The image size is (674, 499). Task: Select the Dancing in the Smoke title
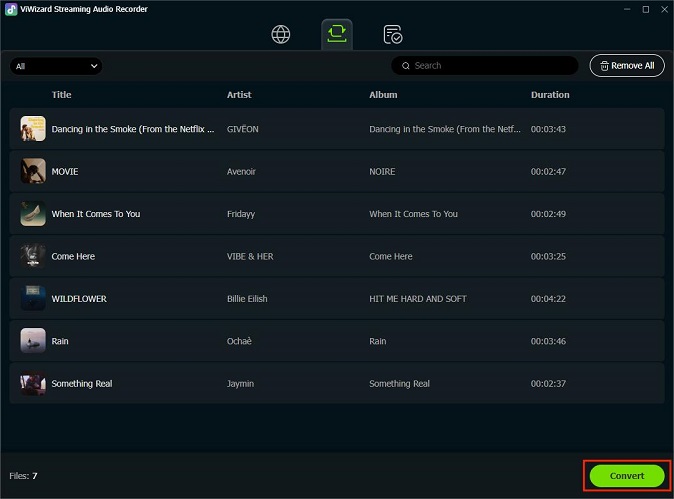[x=133, y=129]
